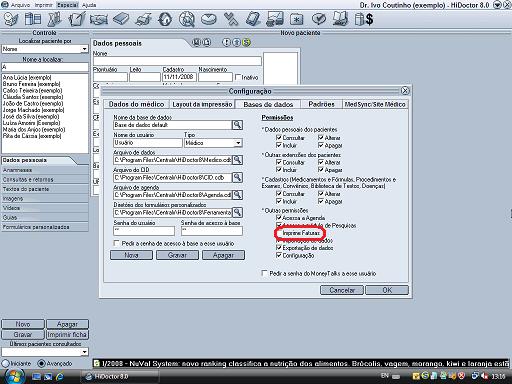Screen dimensions: 512x384
Task: Click the title bar dropdown arrow next to HiDoctor 8.0
Action: (497, 5)
